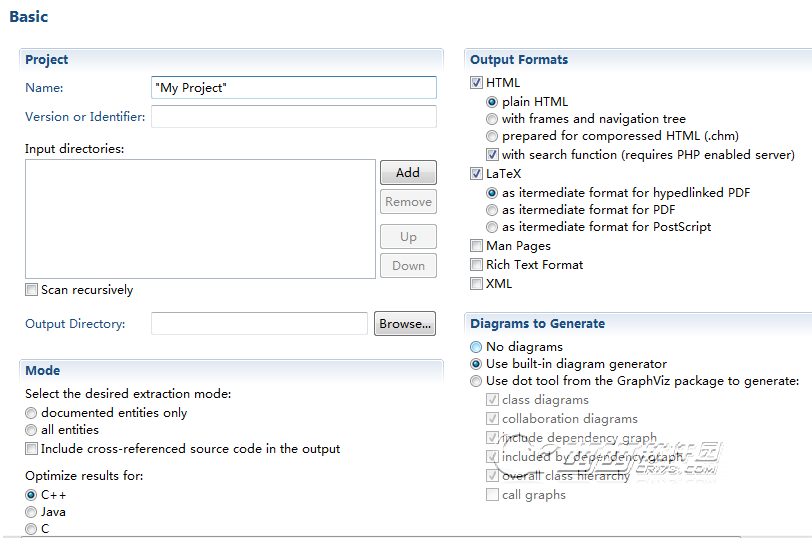Select 'with frames and navigation tree' option
The height and width of the screenshot is (538, 812).
[492, 119]
